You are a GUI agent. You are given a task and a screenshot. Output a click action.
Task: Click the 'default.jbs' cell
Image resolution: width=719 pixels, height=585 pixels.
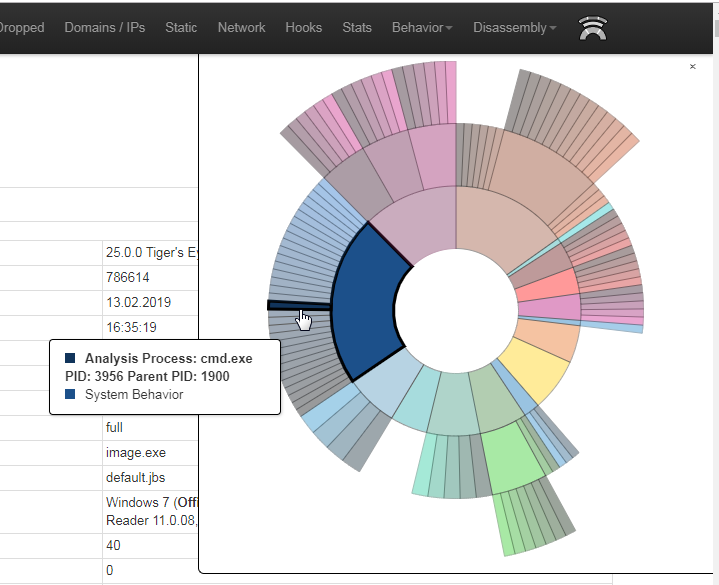(150, 478)
